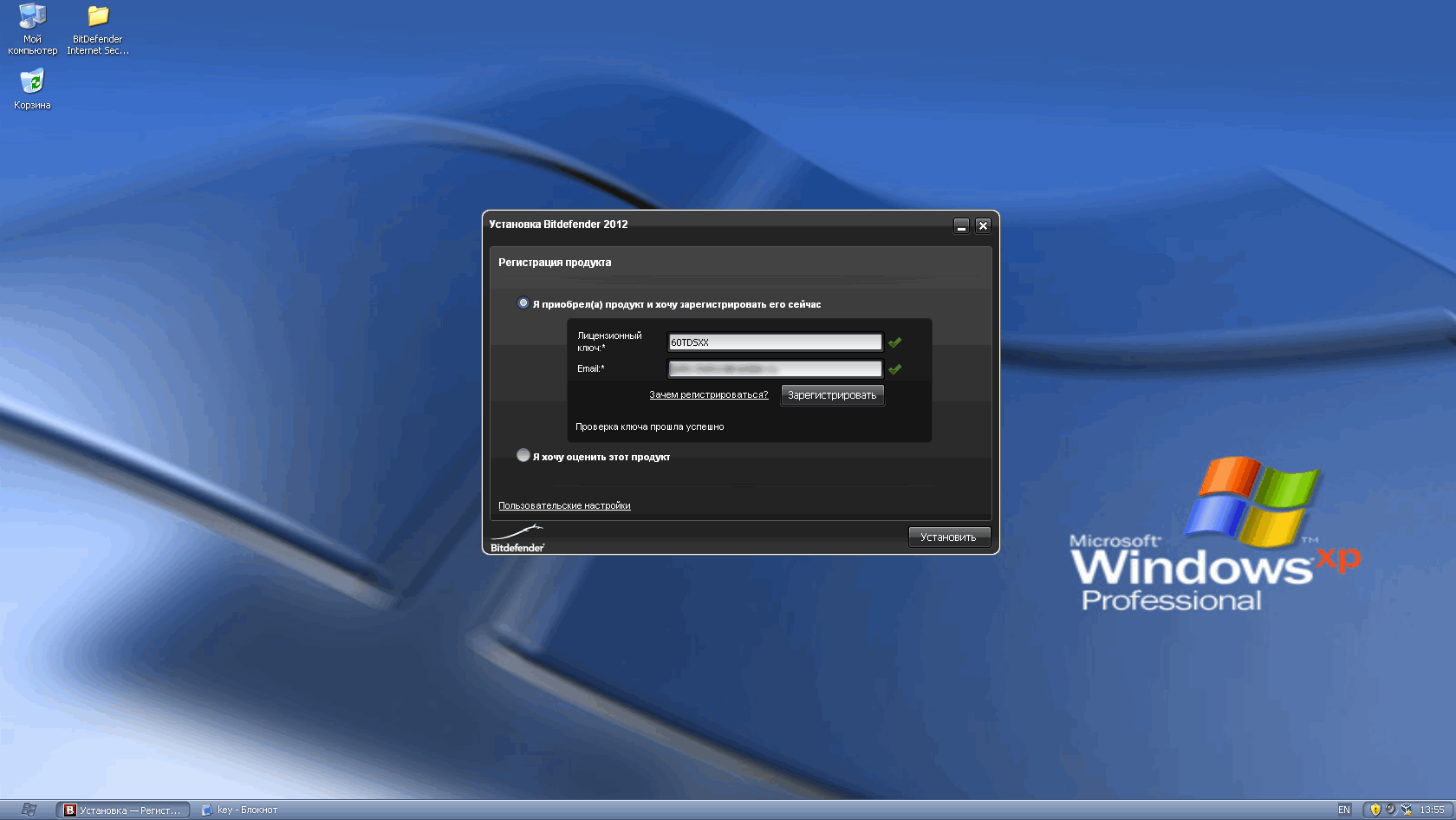Click the system clock showing 13:55
This screenshot has height=820, width=1456.
point(1432,810)
